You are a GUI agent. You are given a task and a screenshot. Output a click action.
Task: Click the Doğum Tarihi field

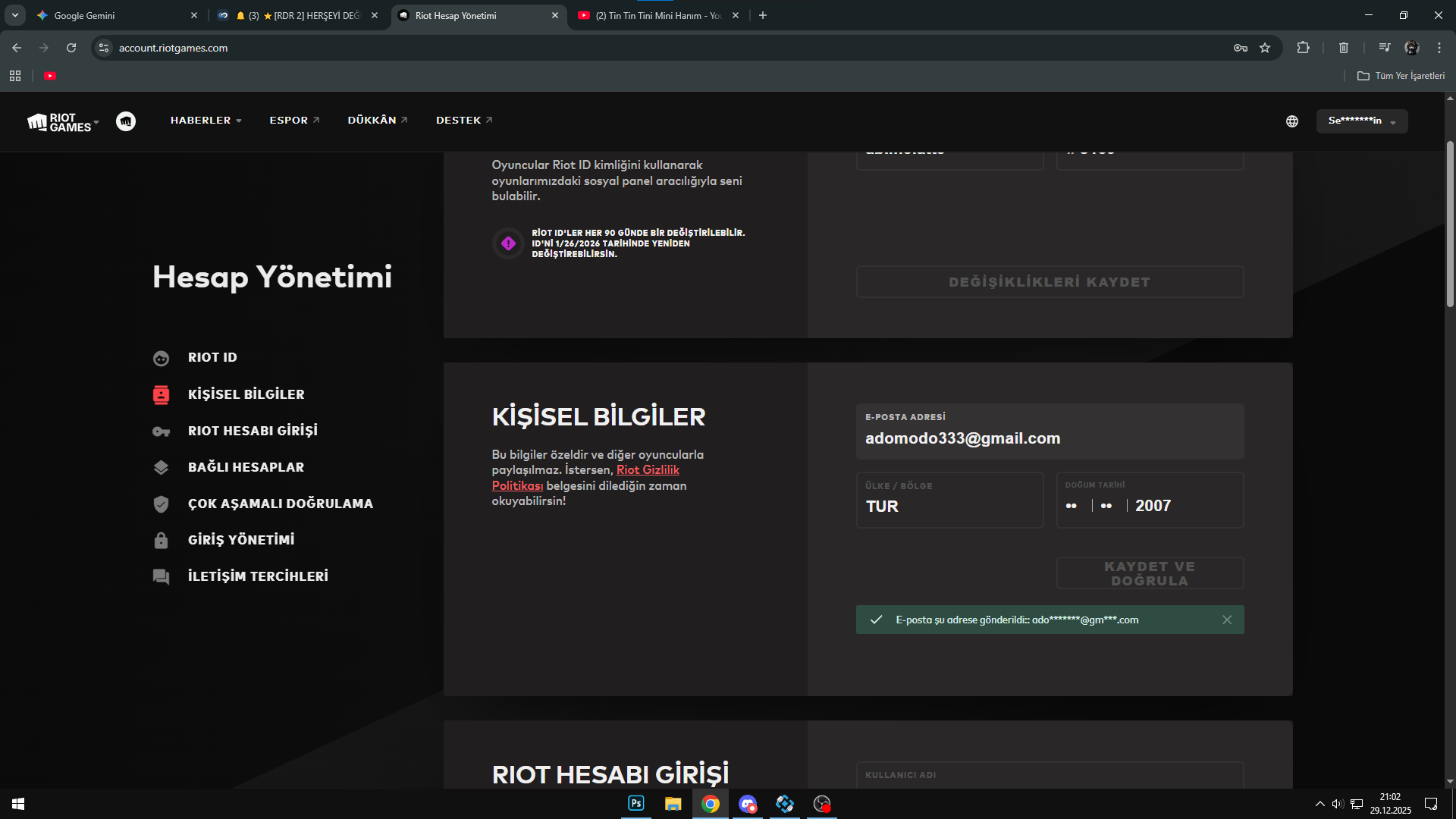pyautogui.click(x=1150, y=500)
